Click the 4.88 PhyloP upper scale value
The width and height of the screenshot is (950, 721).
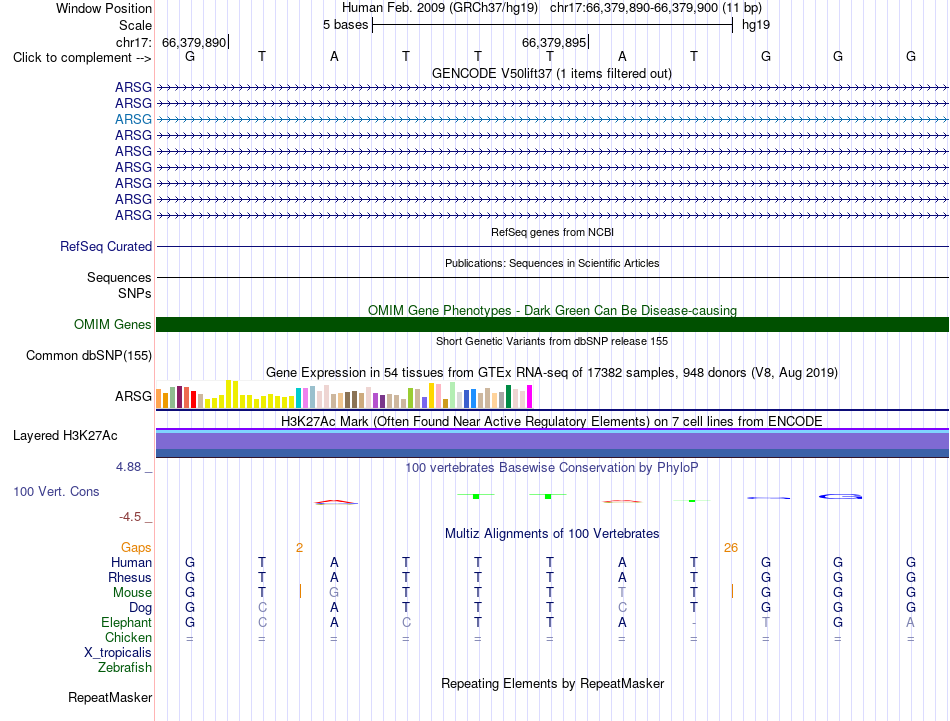tap(128, 467)
